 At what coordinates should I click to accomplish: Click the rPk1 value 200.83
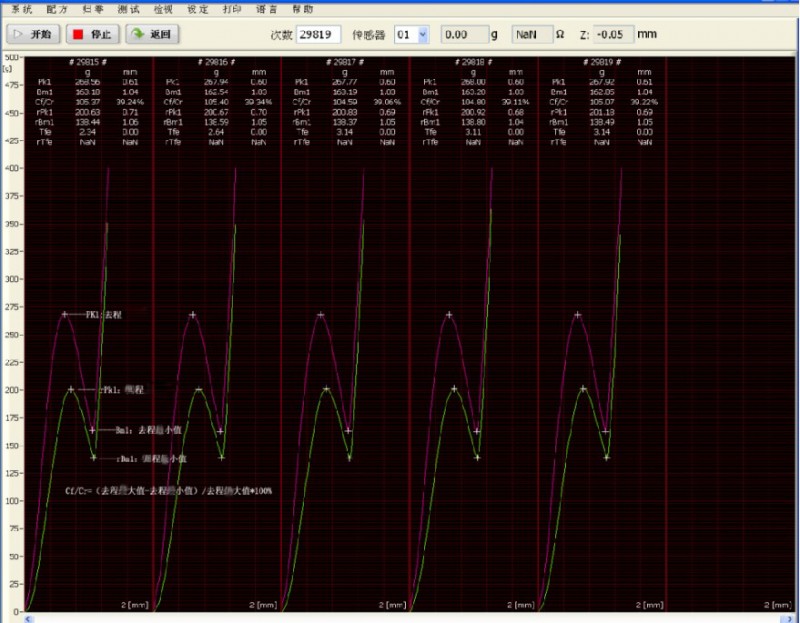coord(345,112)
